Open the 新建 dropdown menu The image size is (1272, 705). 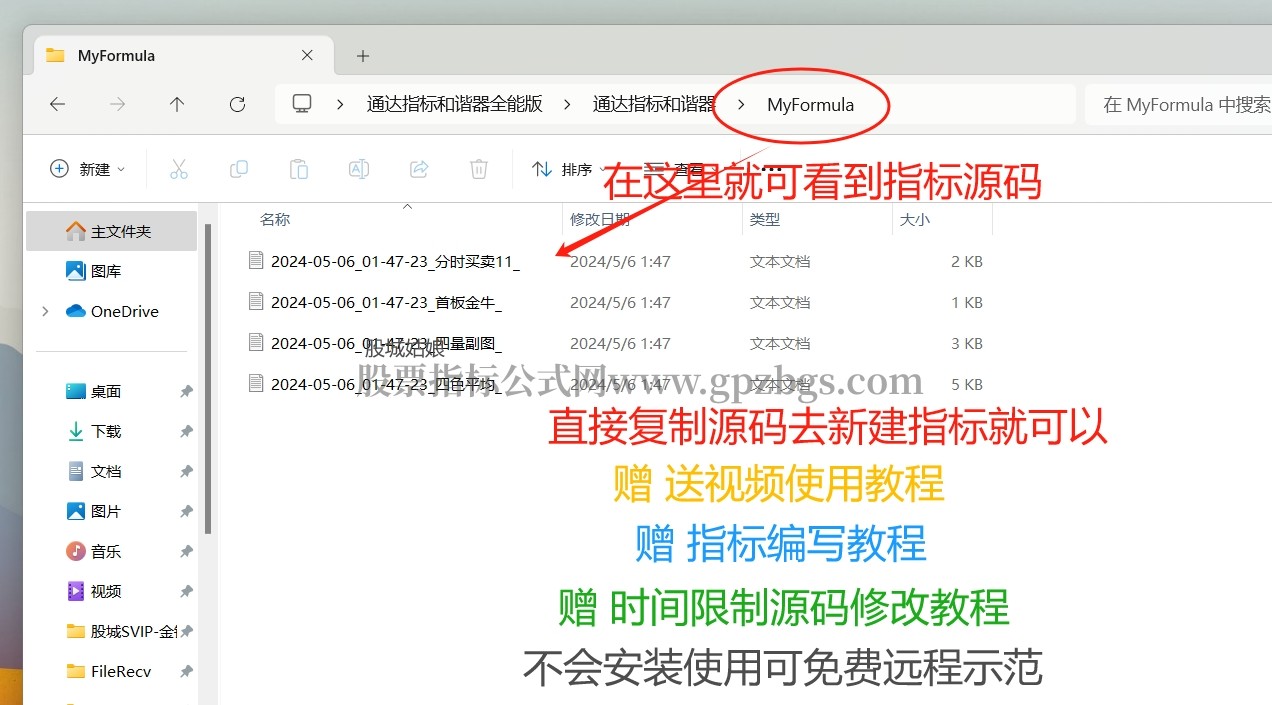coord(88,169)
